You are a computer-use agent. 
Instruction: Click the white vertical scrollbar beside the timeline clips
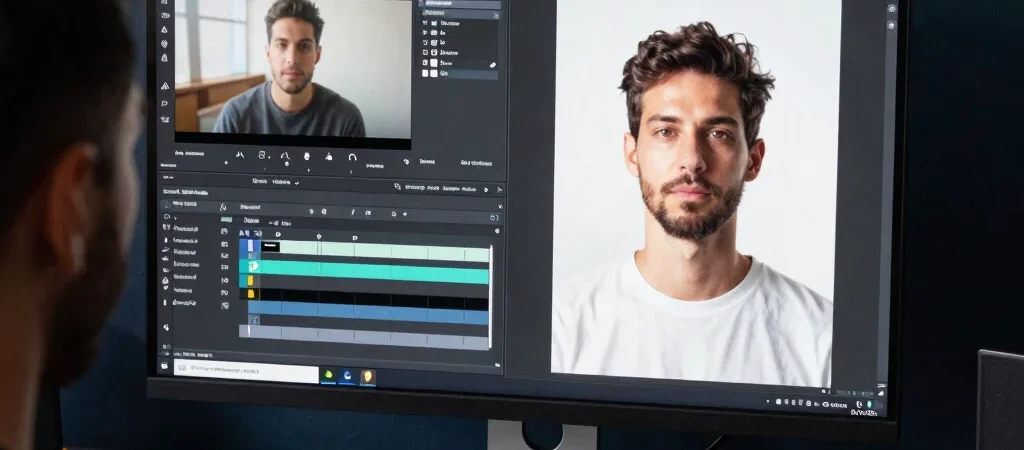point(491,297)
